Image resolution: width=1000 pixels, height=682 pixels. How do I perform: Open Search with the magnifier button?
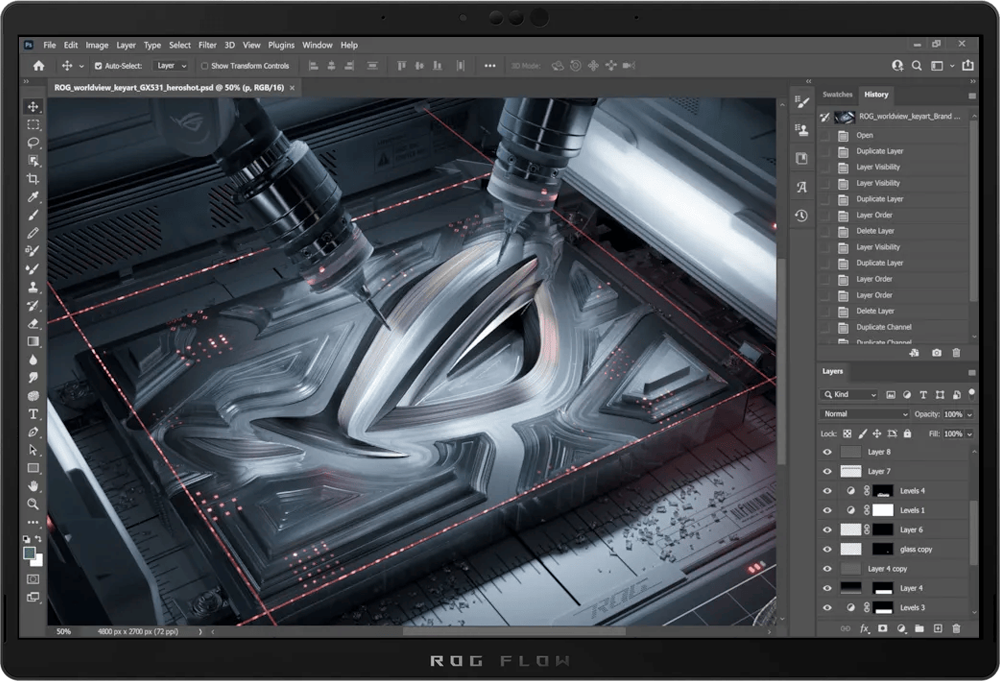[916, 66]
